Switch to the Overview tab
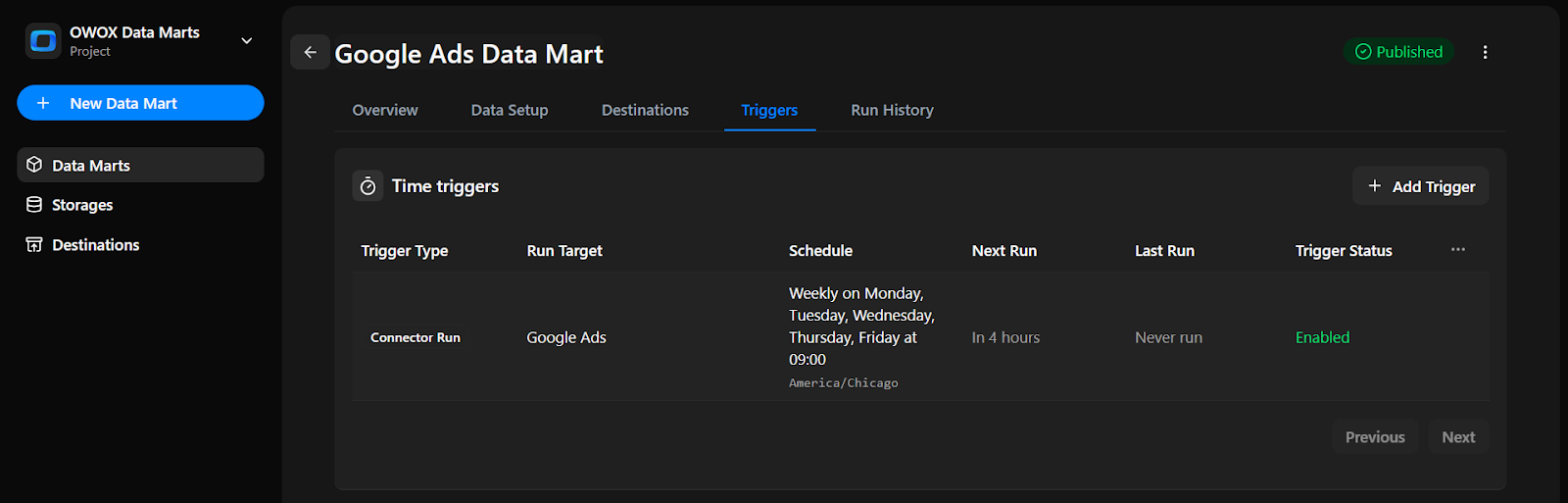Viewport: 1568px width, 503px height. pyautogui.click(x=385, y=110)
